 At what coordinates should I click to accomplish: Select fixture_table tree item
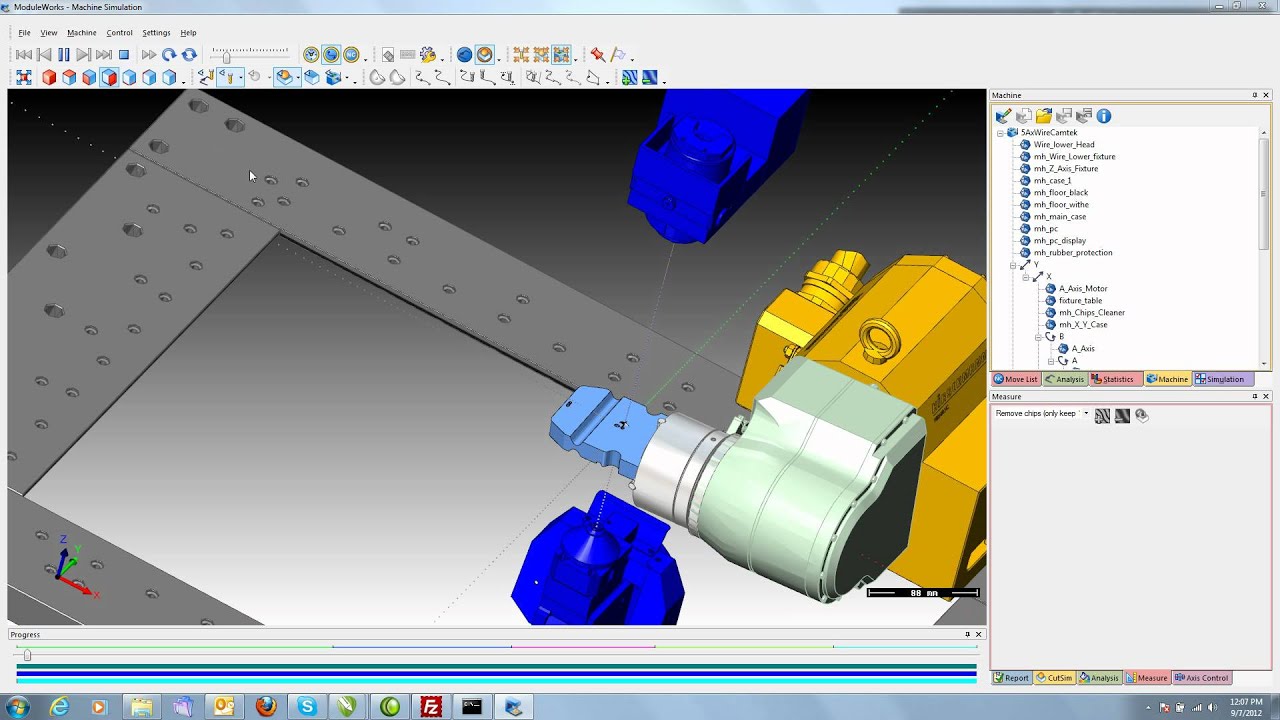click(1080, 301)
